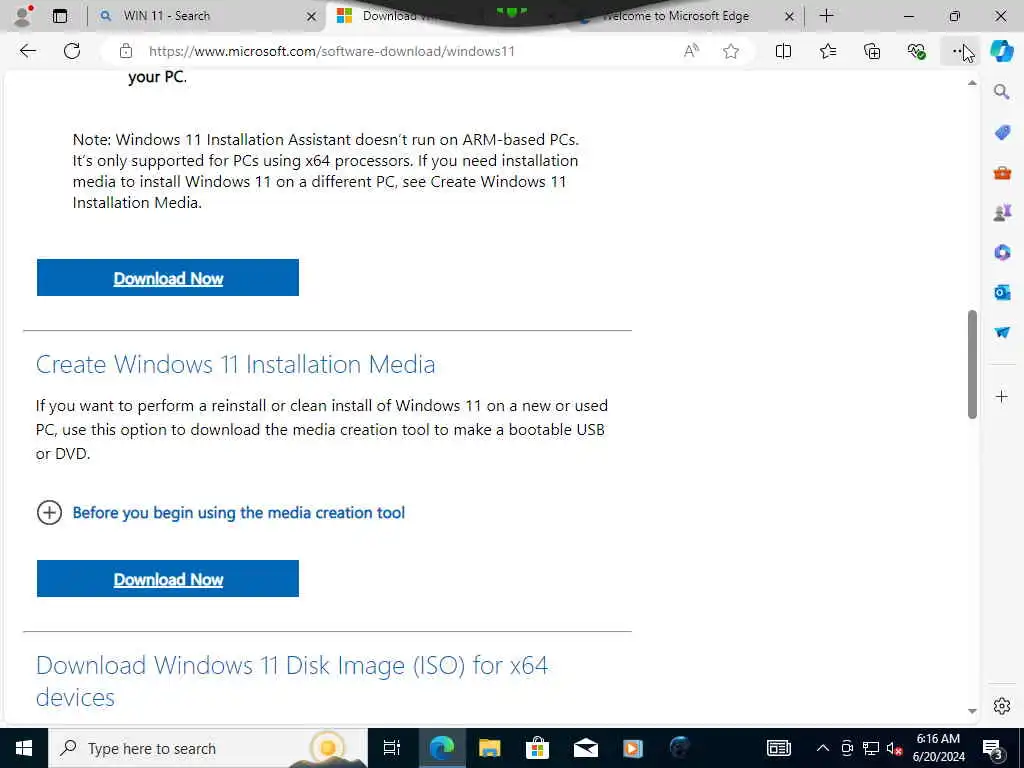Open sidebar settings gear icon
The image size is (1024, 768).
[1002, 706]
